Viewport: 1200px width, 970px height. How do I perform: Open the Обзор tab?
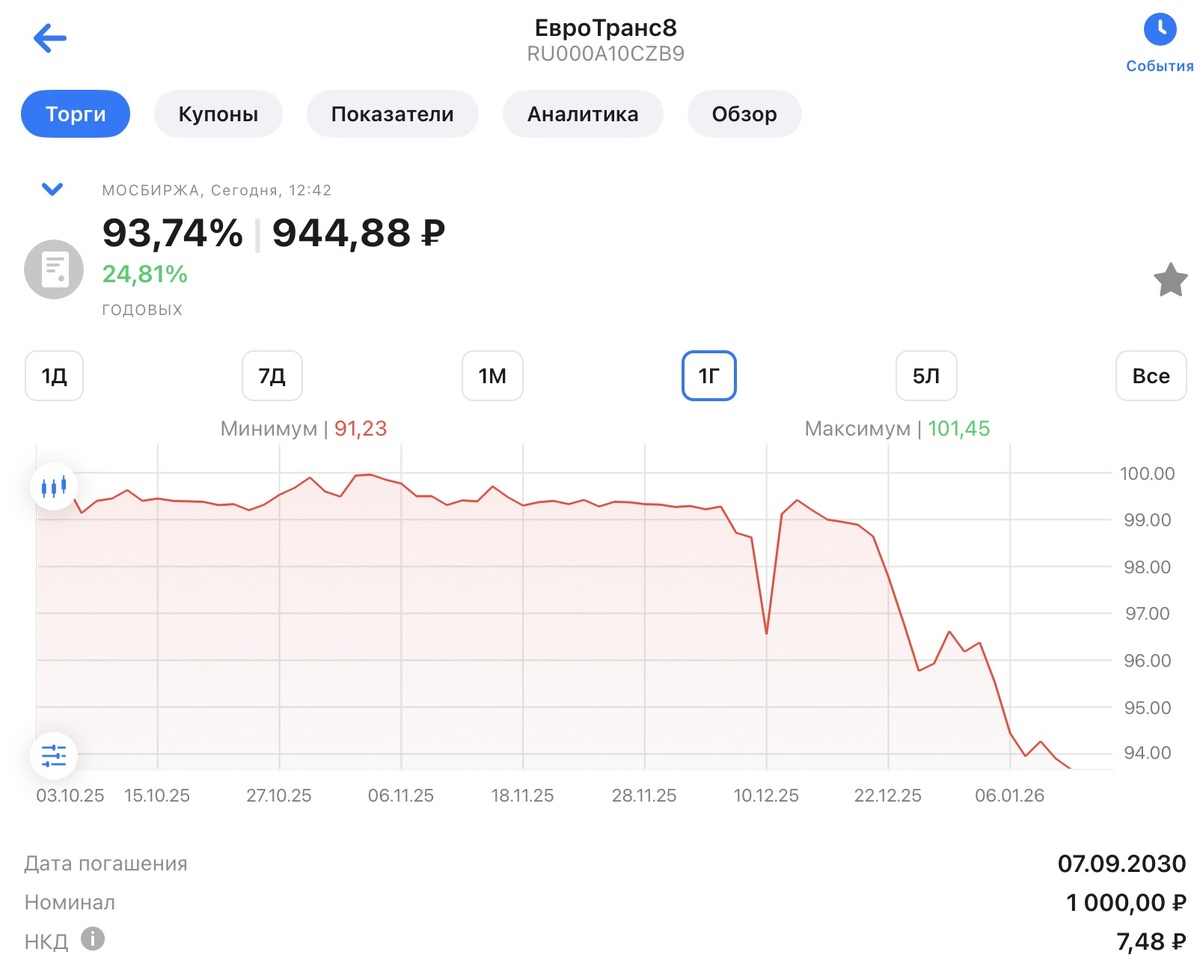click(x=744, y=114)
